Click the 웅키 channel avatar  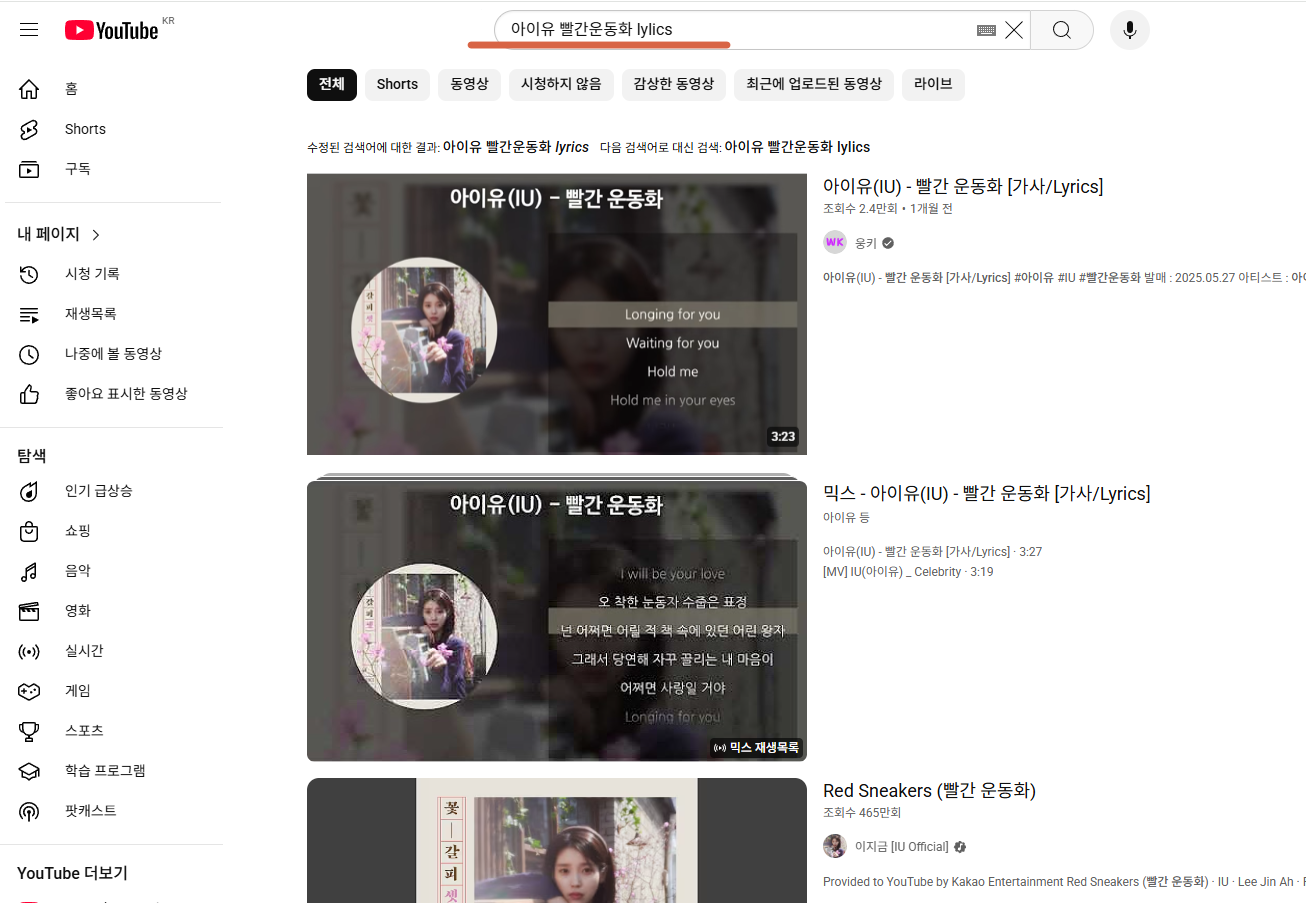click(x=835, y=242)
